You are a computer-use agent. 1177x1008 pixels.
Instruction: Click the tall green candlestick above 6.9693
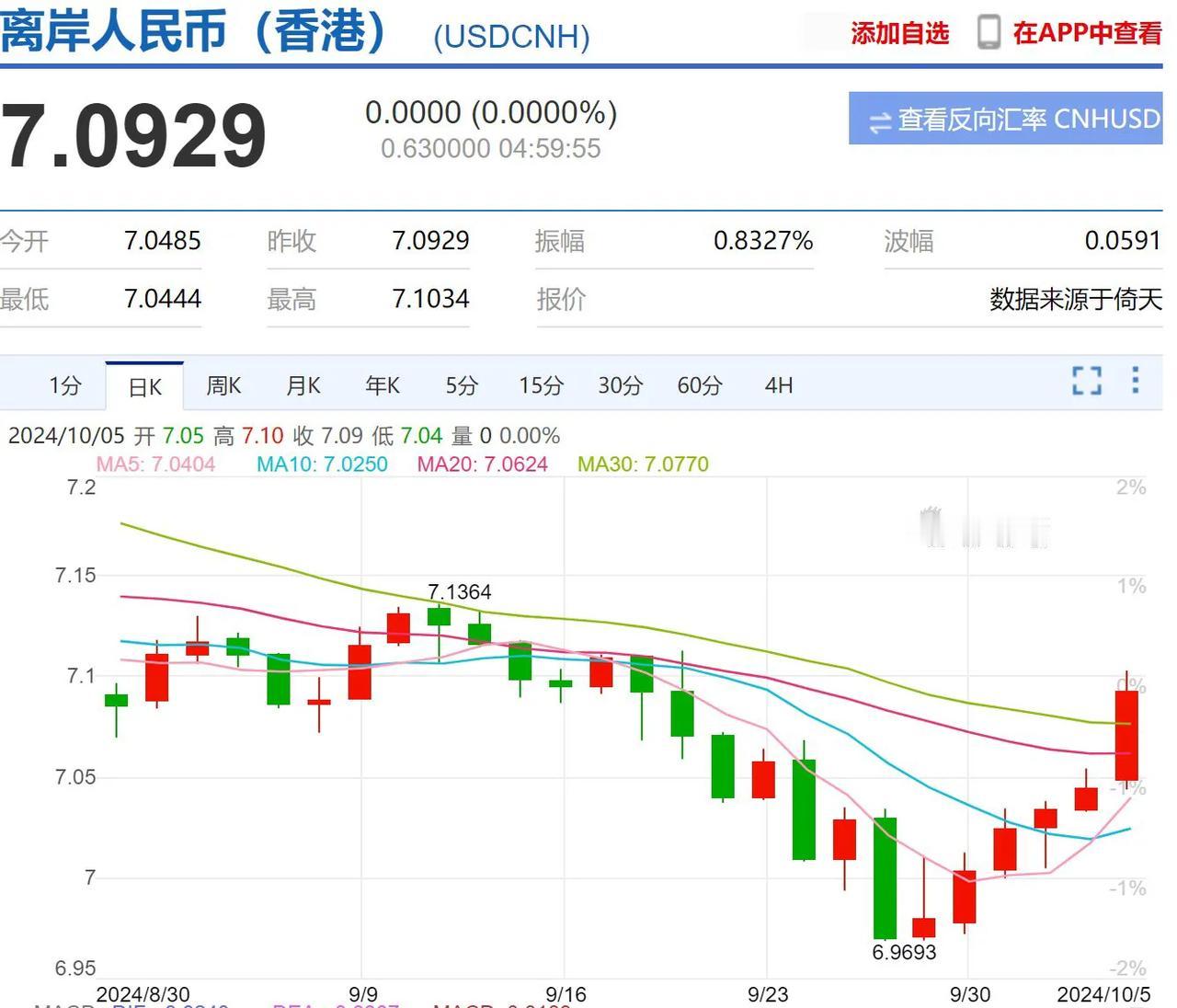coord(885,877)
